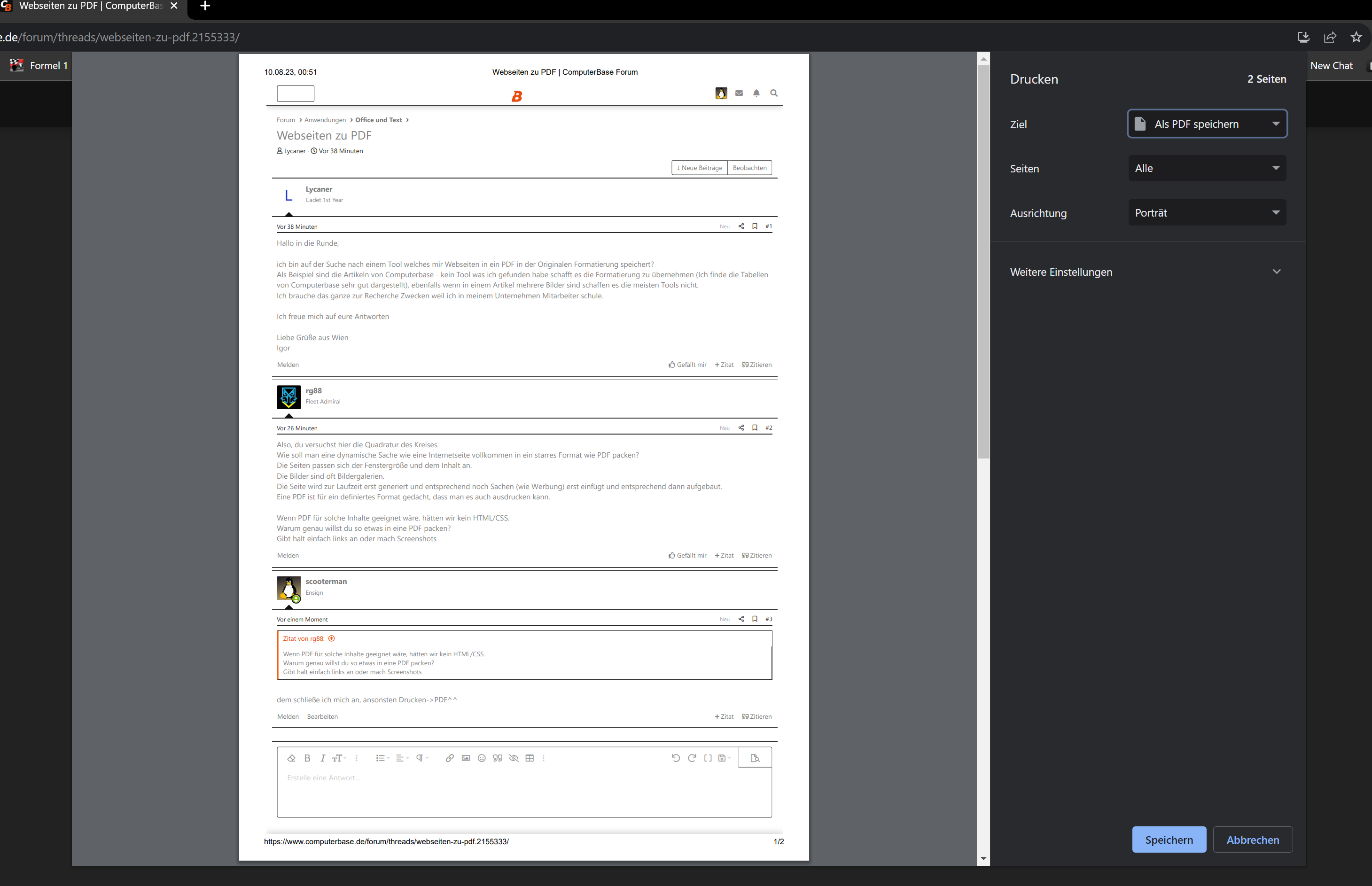
Task: Click the insert link icon in editor
Action: 449,758
